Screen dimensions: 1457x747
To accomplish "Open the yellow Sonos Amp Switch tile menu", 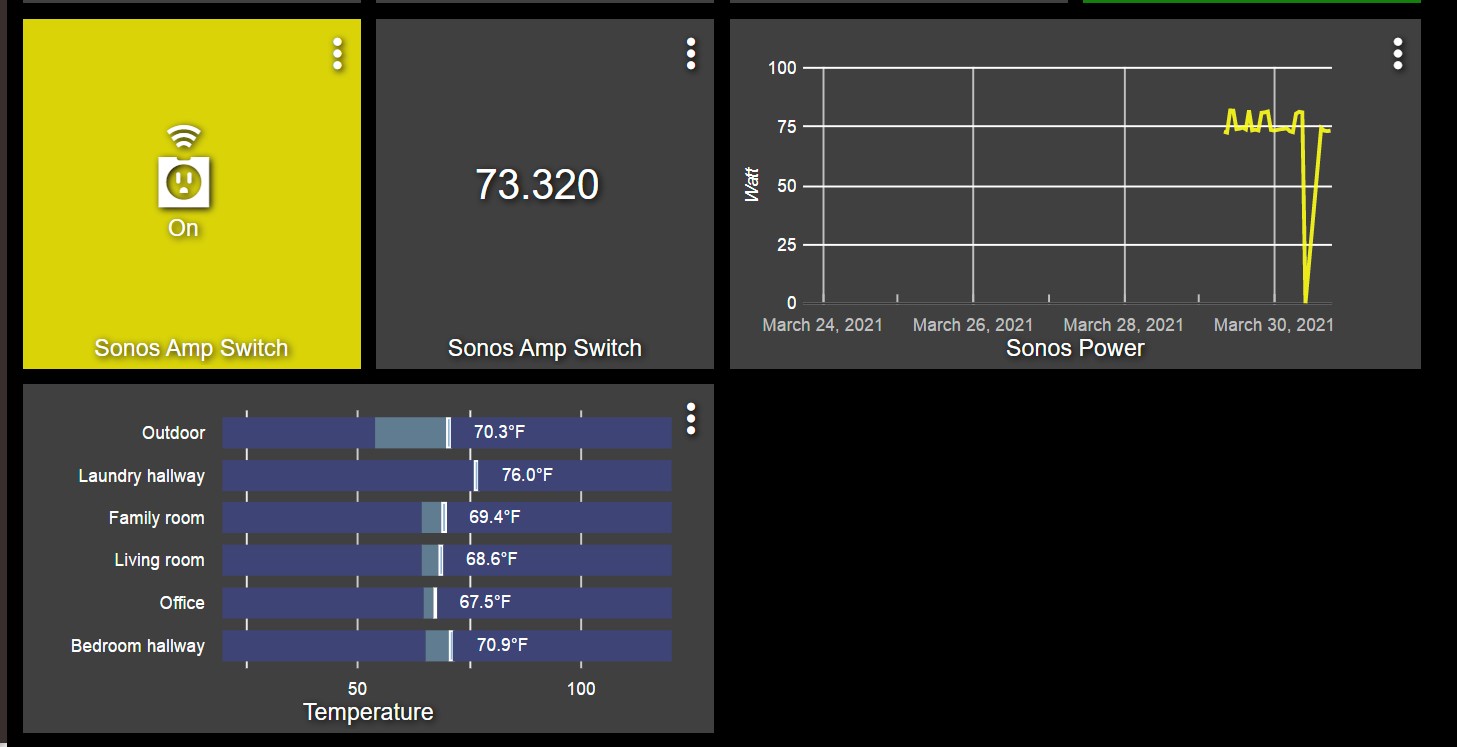I will point(338,54).
